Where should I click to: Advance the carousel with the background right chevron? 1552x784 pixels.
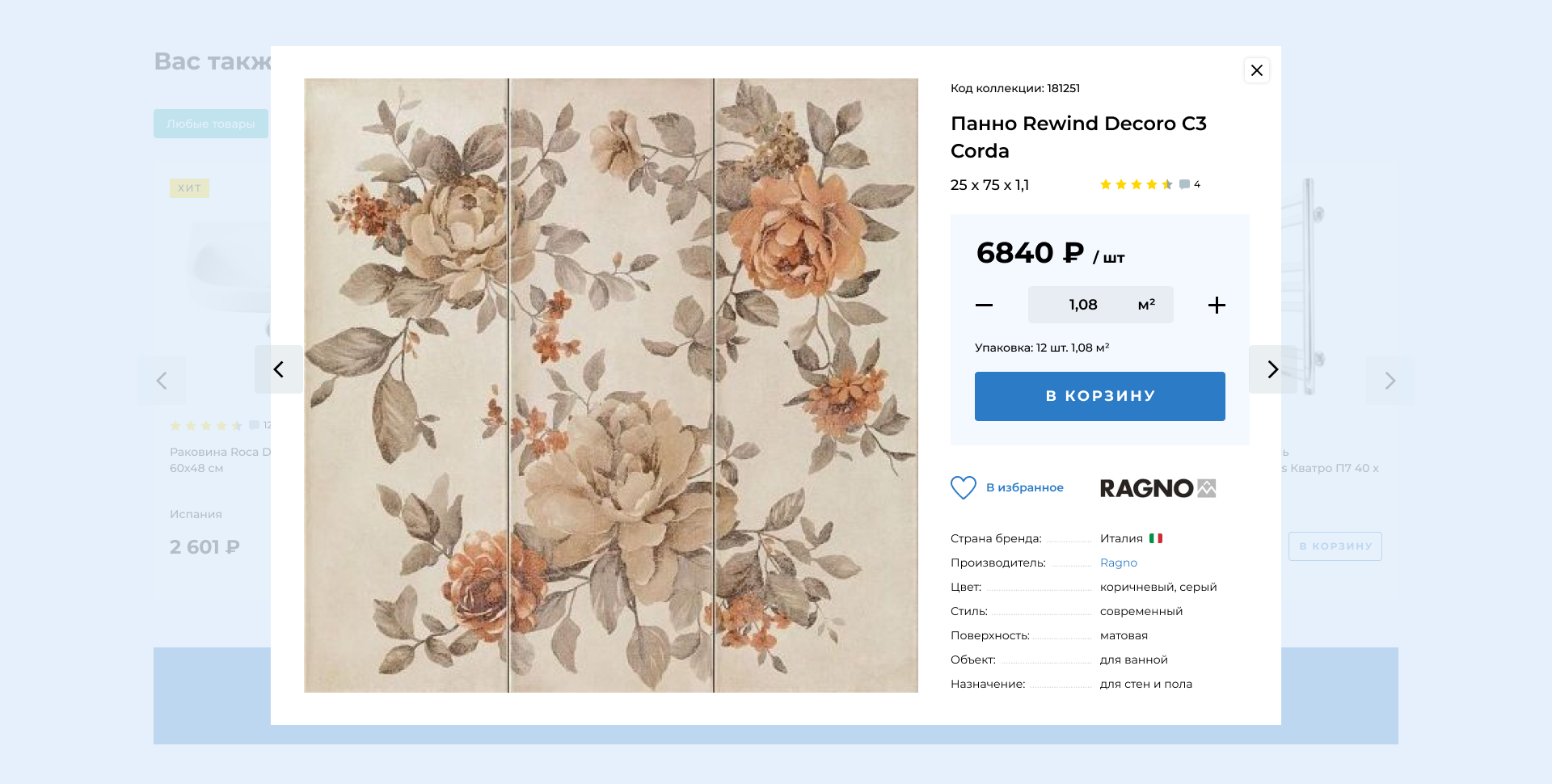point(1390,380)
